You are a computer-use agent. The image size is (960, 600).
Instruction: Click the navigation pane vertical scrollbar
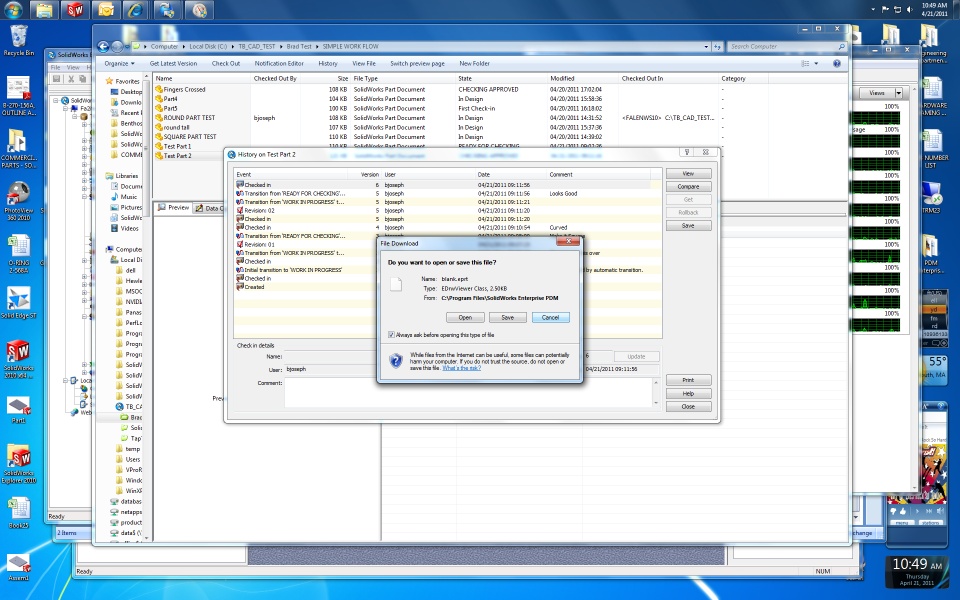[x=147, y=306]
